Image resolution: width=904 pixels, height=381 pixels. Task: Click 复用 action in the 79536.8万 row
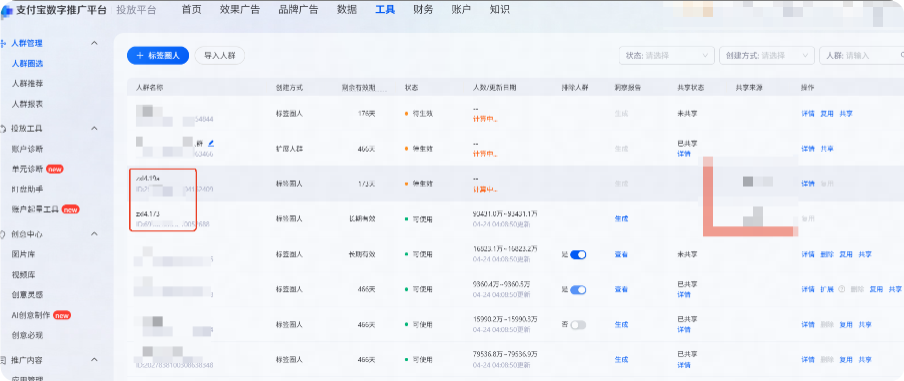coord(846,360)
